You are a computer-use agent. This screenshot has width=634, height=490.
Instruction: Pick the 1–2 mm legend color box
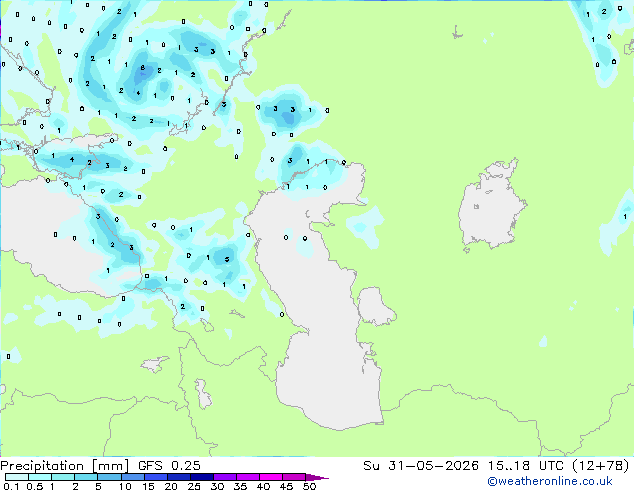click(x=63, y=477)
